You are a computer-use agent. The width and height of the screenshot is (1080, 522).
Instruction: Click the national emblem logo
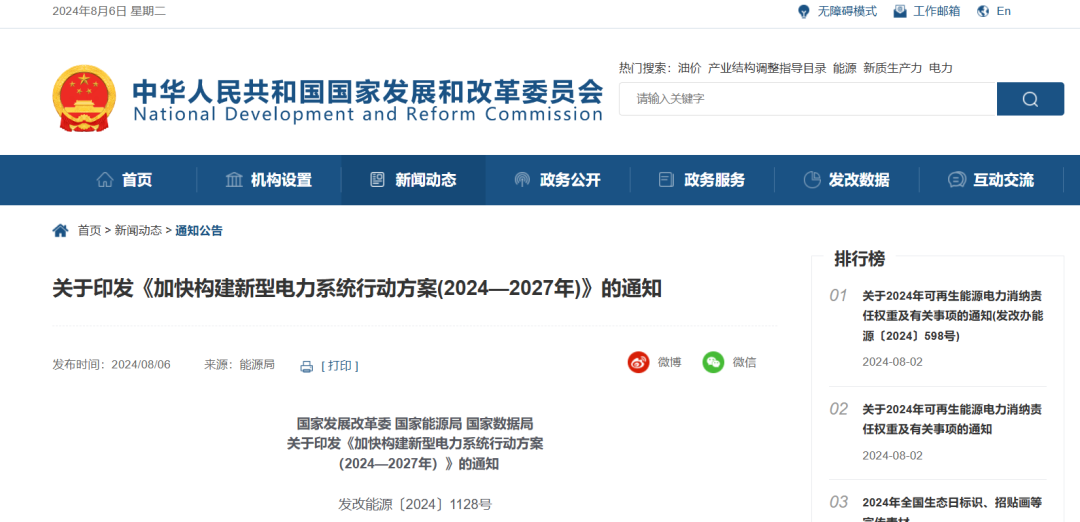pos(84,98)
